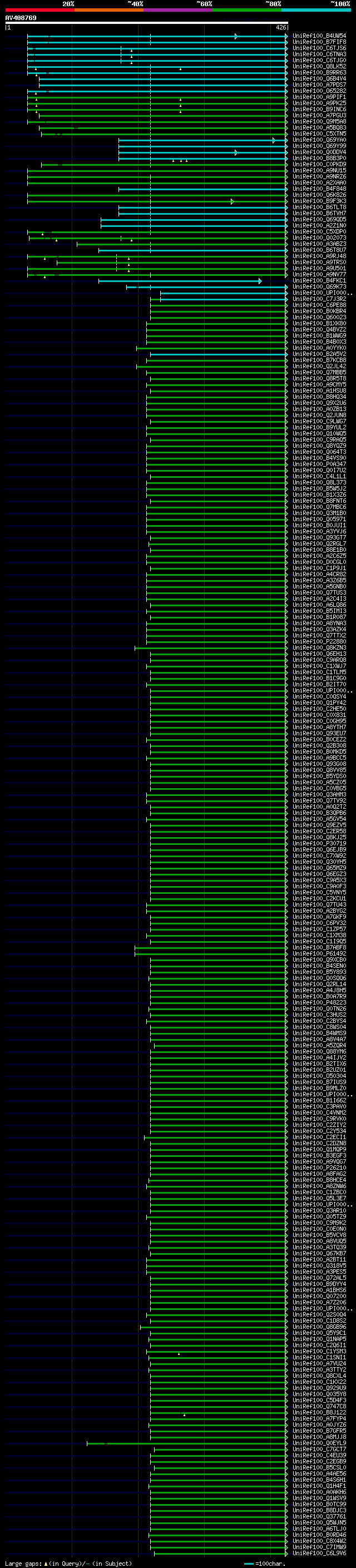Select label UniRef100_Q93GT7

(319, 537)
